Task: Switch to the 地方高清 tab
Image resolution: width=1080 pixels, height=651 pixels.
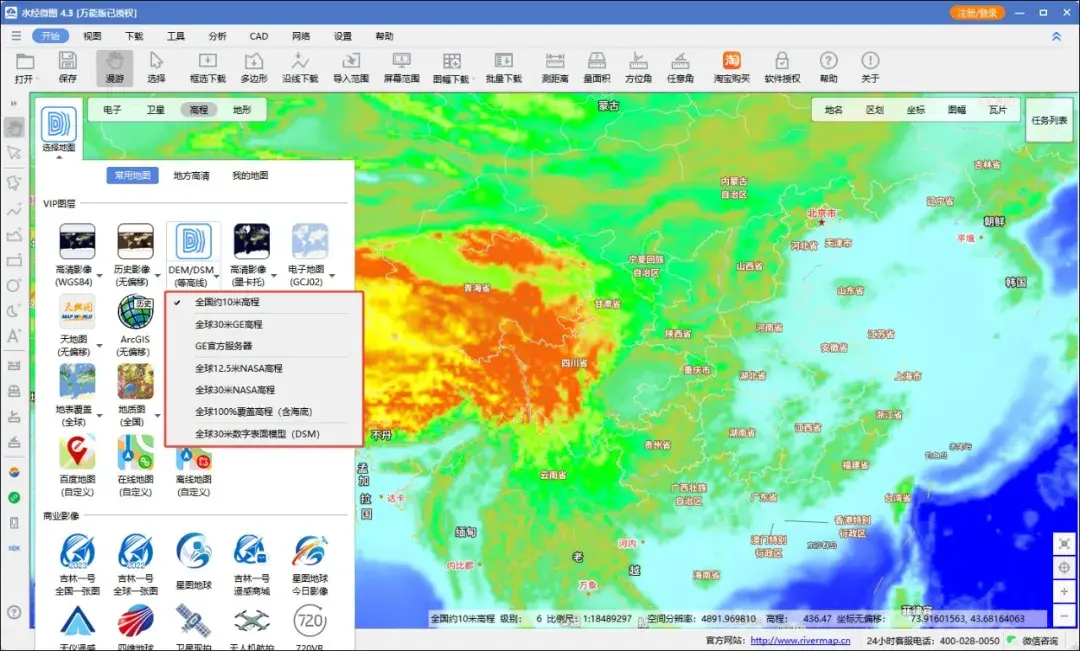Action: (x=191, y=176)
